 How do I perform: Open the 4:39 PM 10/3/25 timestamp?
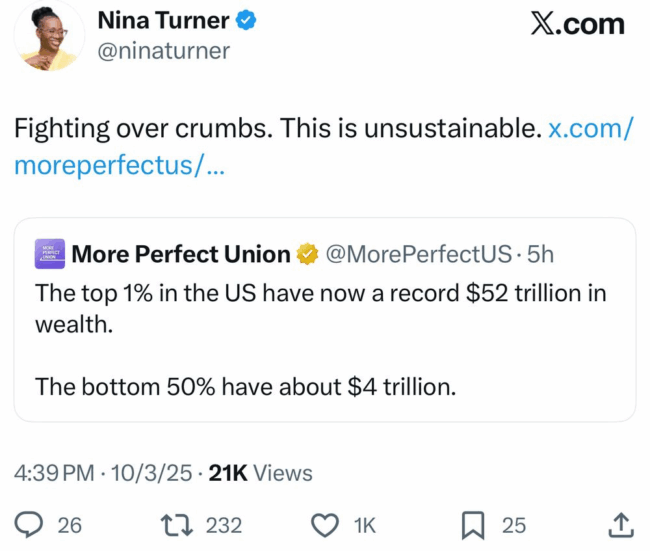(103, 473)
